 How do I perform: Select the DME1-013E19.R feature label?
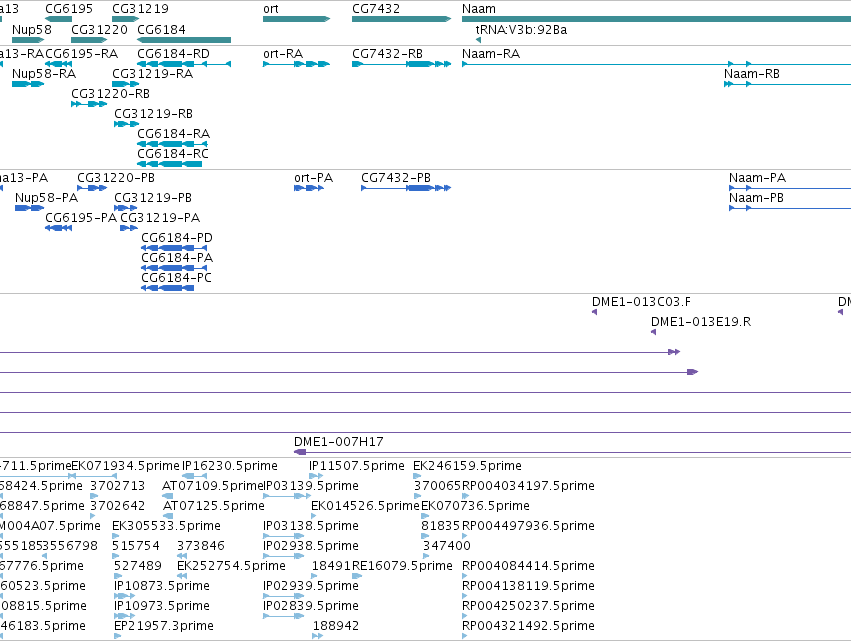[x=701, y=322]
